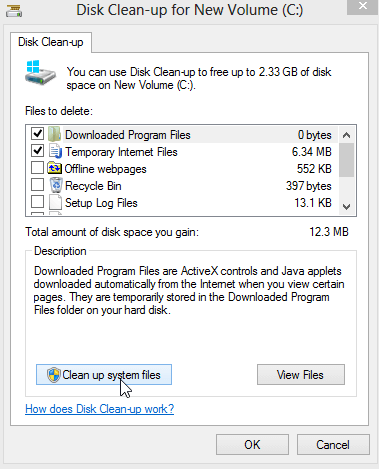This screenshot has width=379, height=469.
Task: Click the Setup Log Files document icon
Action: pos(55,203)
